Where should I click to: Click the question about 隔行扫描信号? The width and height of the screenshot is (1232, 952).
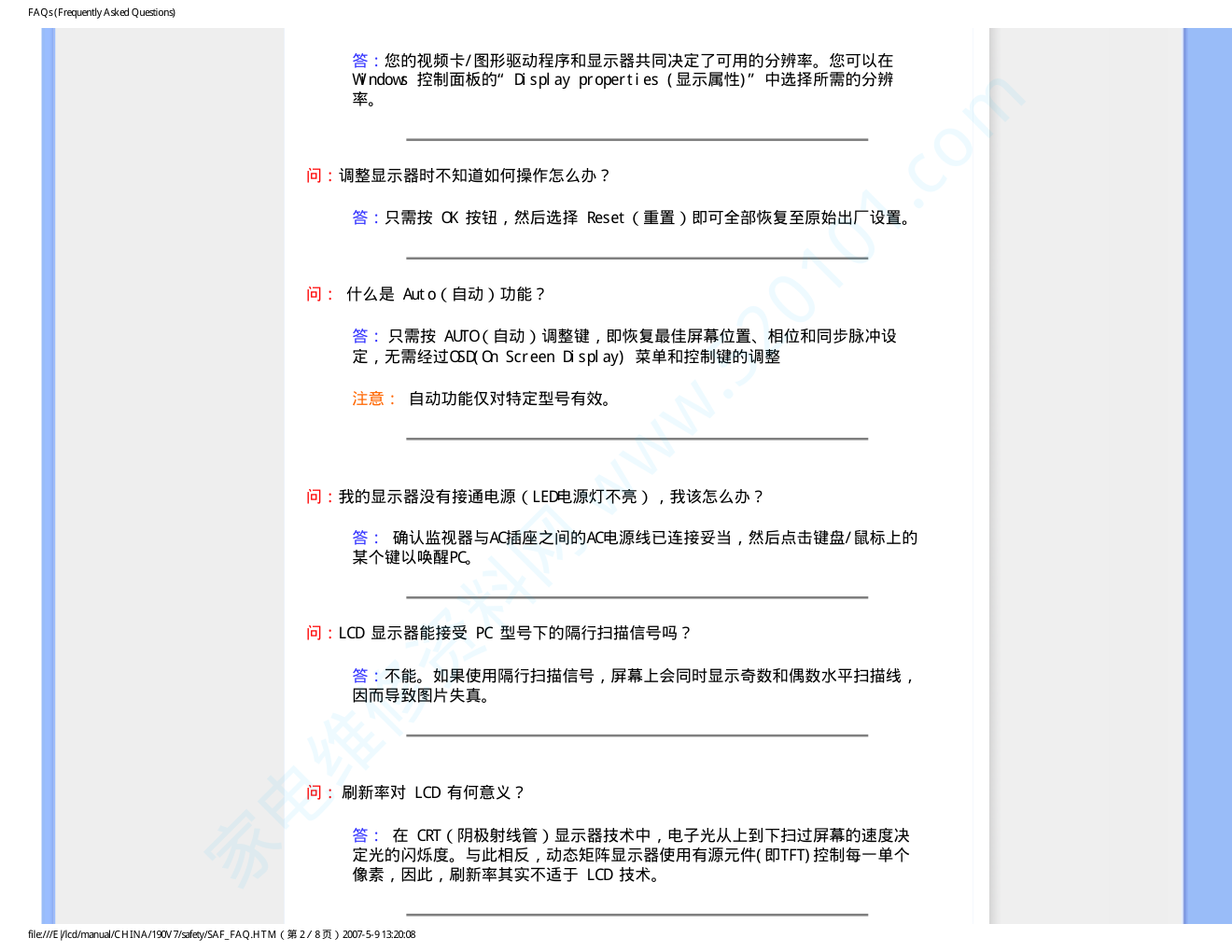[x=498, y=633]
